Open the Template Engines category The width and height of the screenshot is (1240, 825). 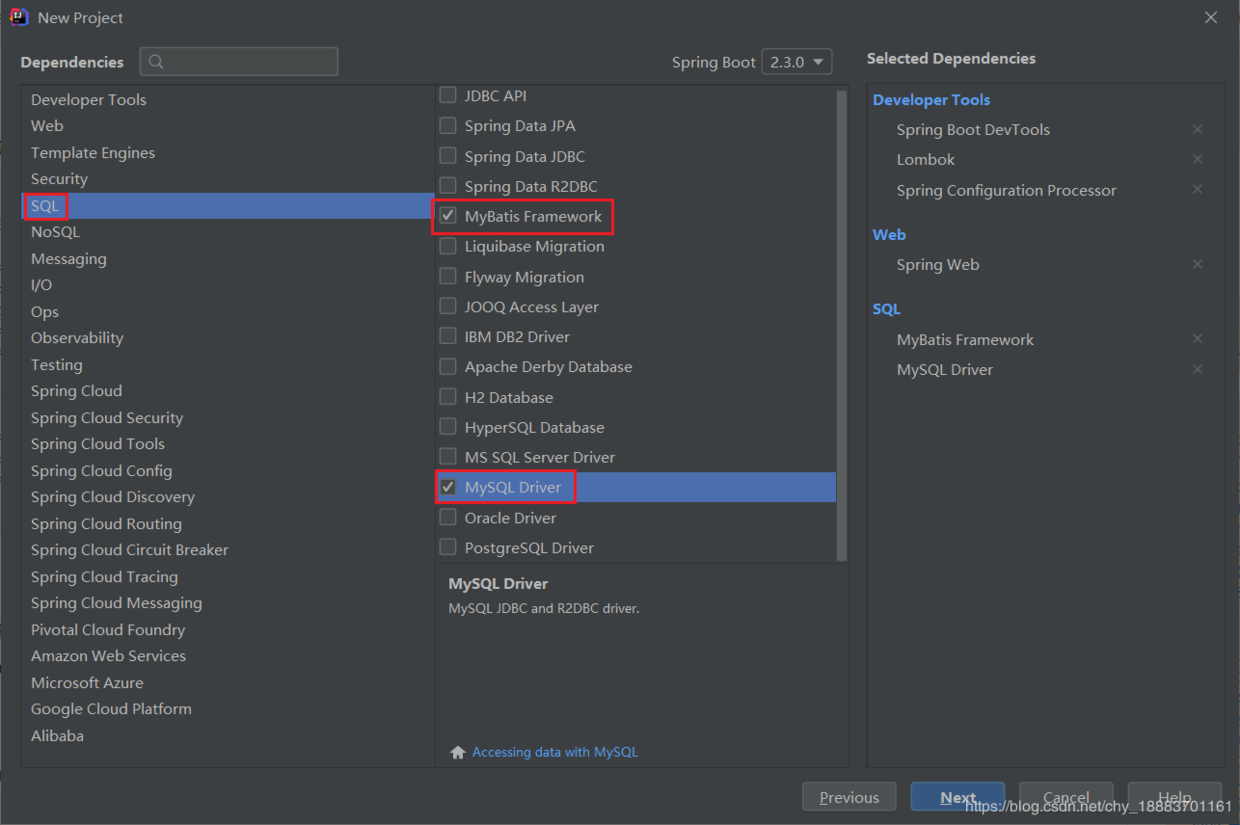(x=92, y=153)
